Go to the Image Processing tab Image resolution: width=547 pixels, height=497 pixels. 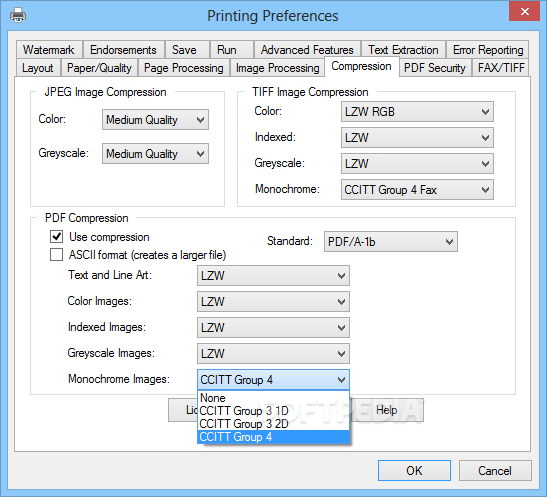tap(277, 68)
